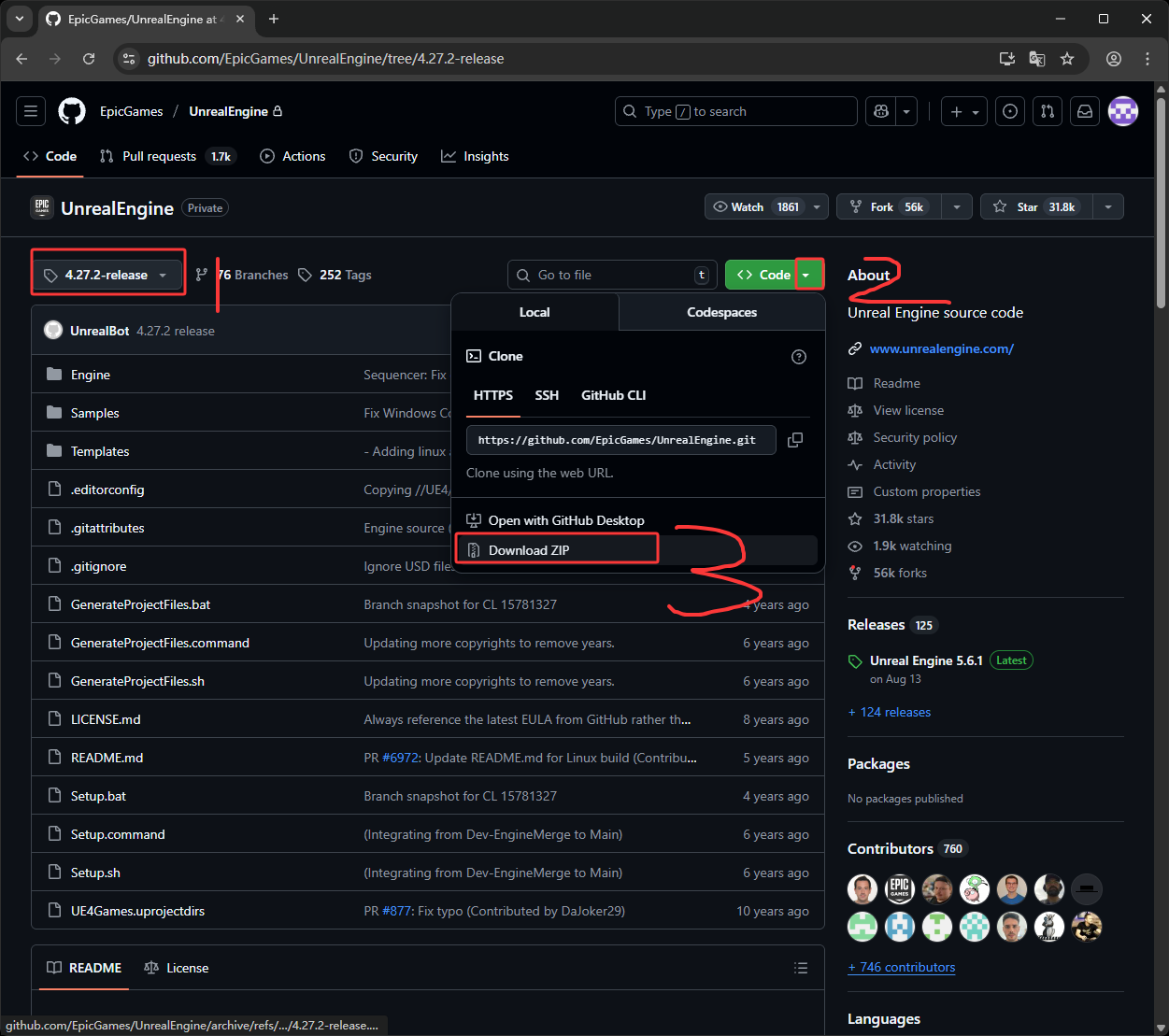Screen dimensions: 1169x1036
Task: Switch to the Code tab
Action: [x=50, y=156]
